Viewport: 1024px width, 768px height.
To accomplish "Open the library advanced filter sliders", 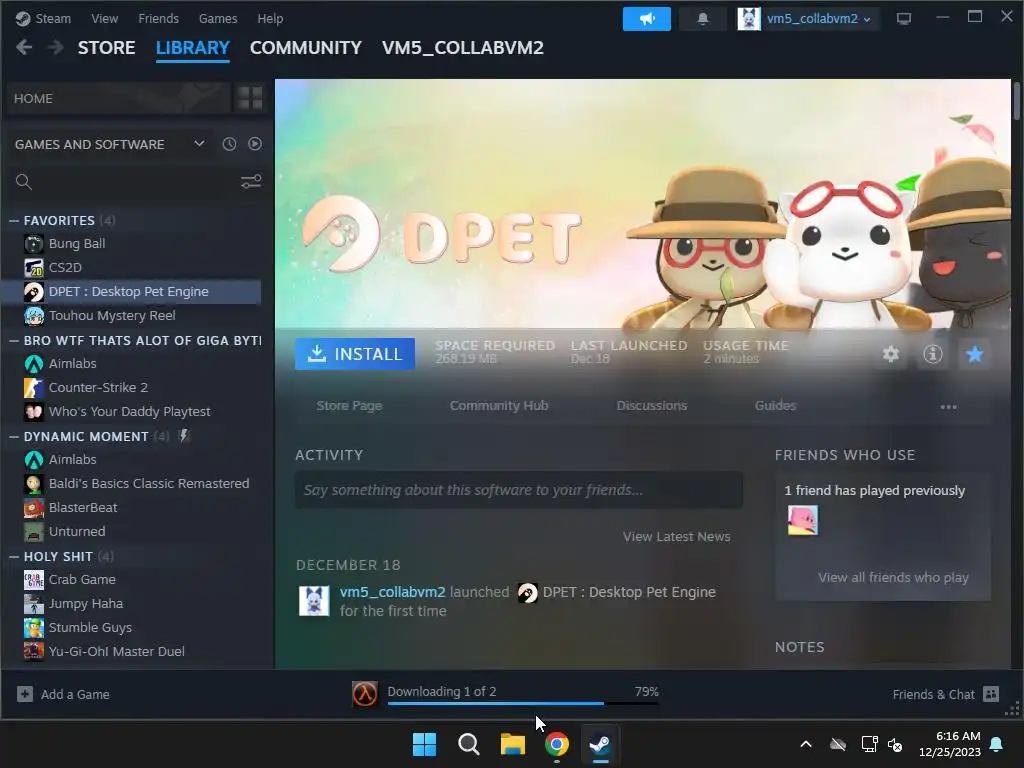I will click(x=251, y=182).
